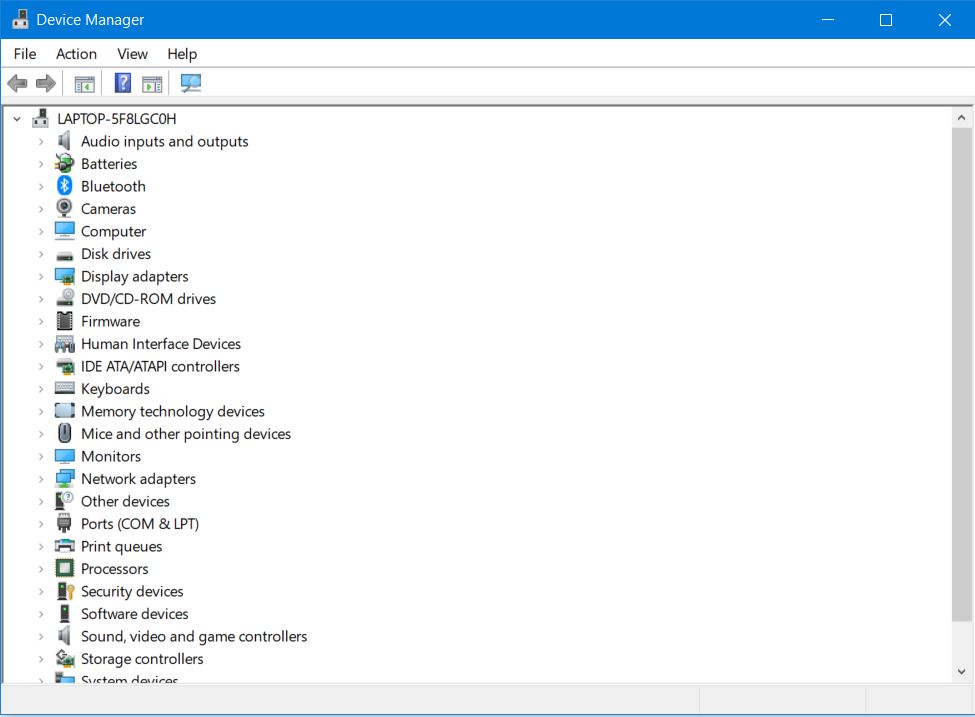This screenshot has width=975, height=717.
Task: Click the Show/Hide Console Tree toolbar icon
Action: (x=85, y=83)
